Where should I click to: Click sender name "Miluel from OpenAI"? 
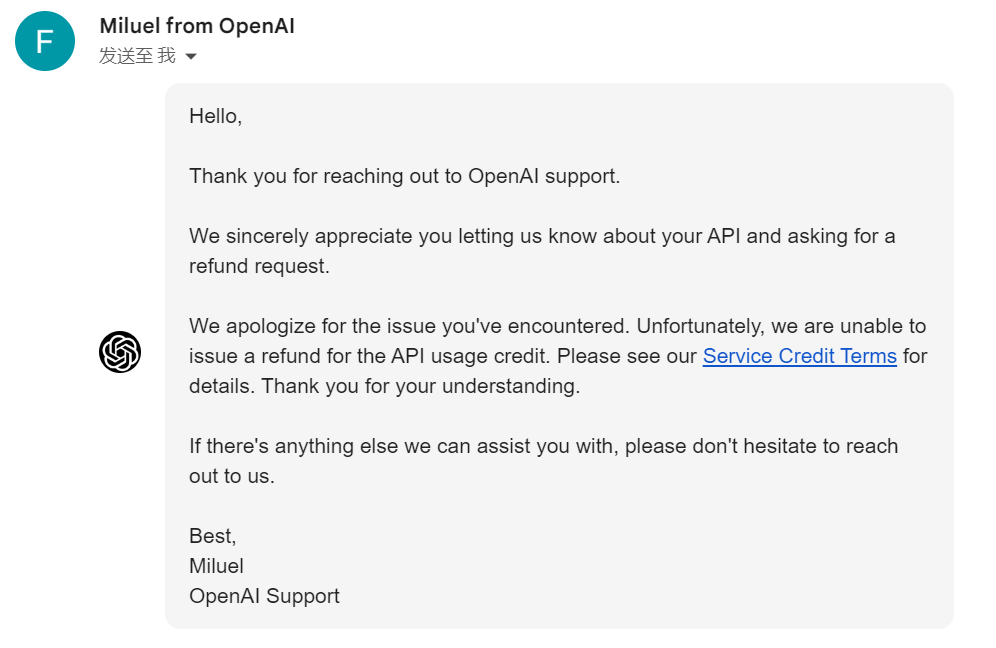click(x=197, y=26)
